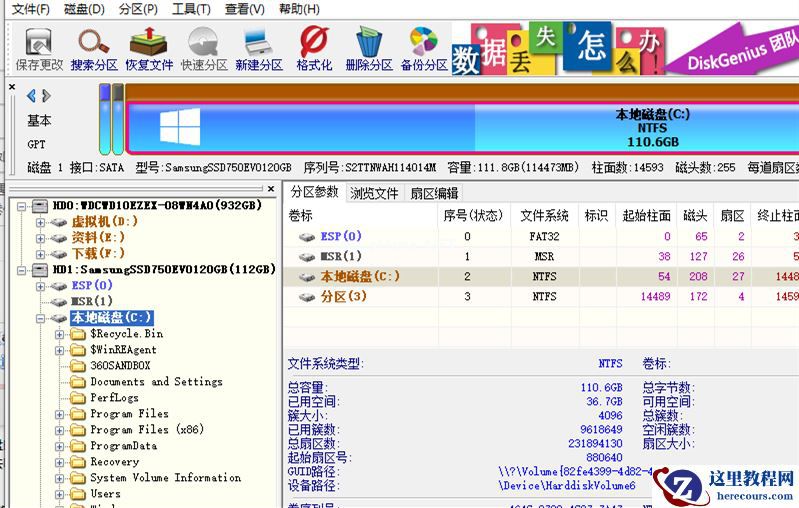This screenshot has height=508, width=799.
Task: Close the left tree panel
Action: click(271, 189)
